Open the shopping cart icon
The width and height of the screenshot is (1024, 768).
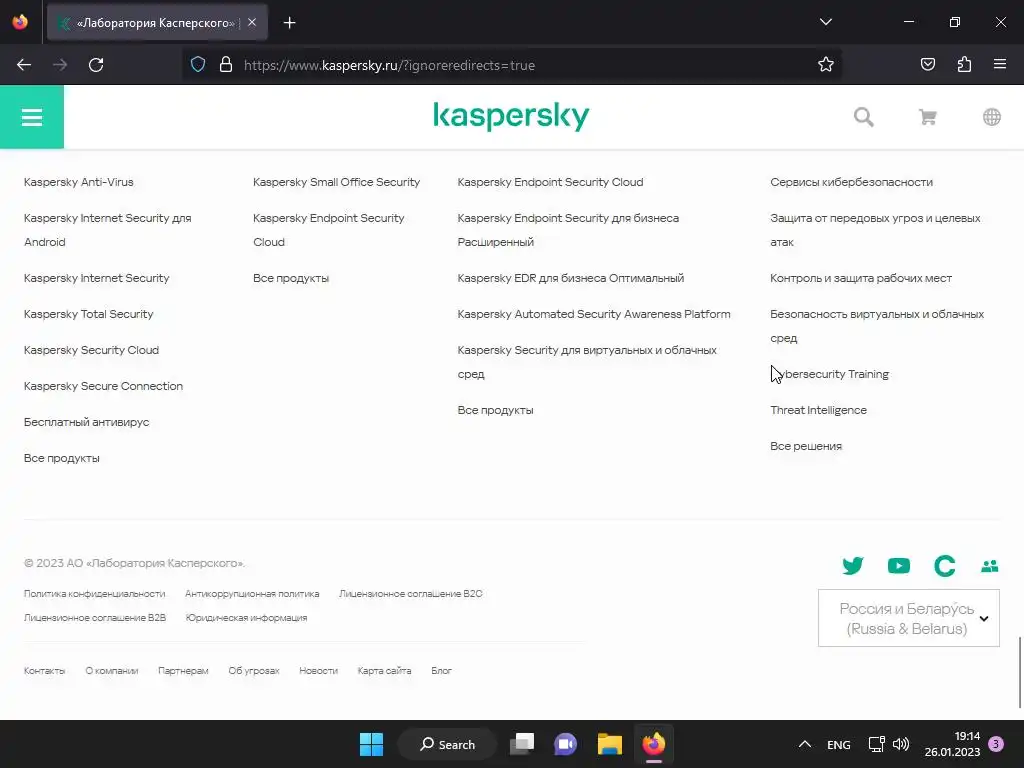(x=927, y=117)
